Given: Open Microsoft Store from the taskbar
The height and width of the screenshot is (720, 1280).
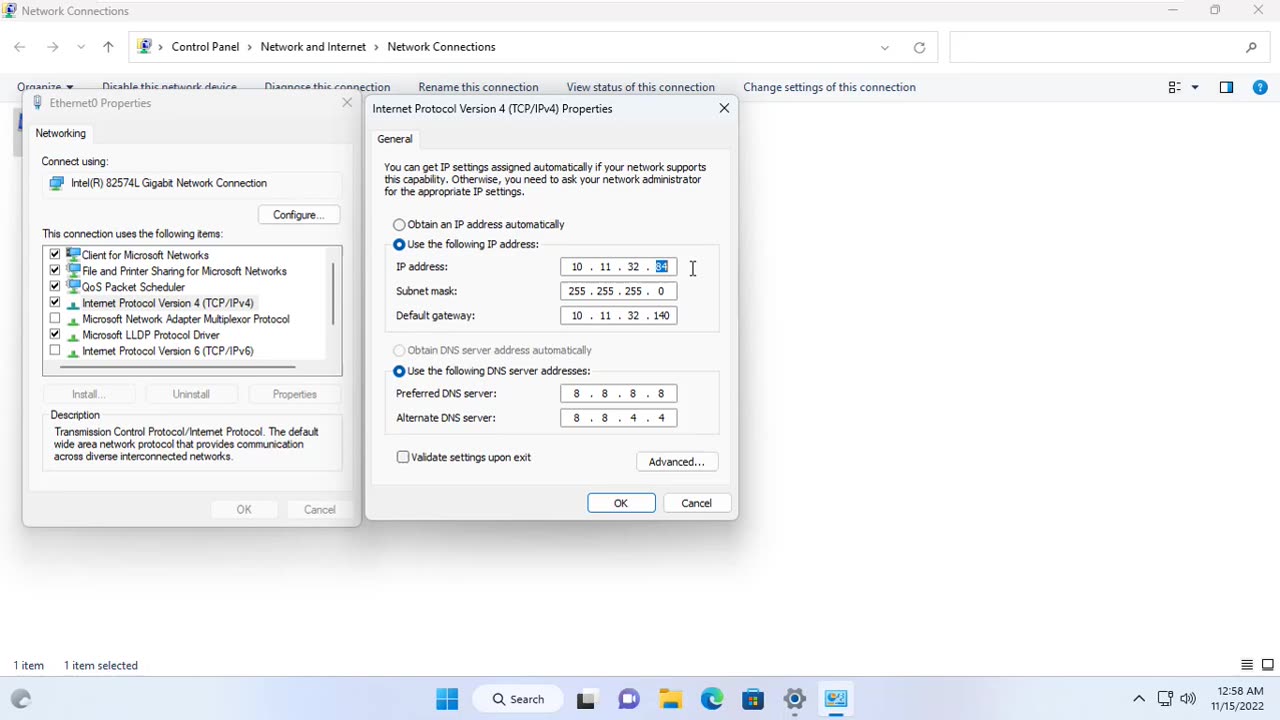Looking at the screenshot, I should point(753,699).
